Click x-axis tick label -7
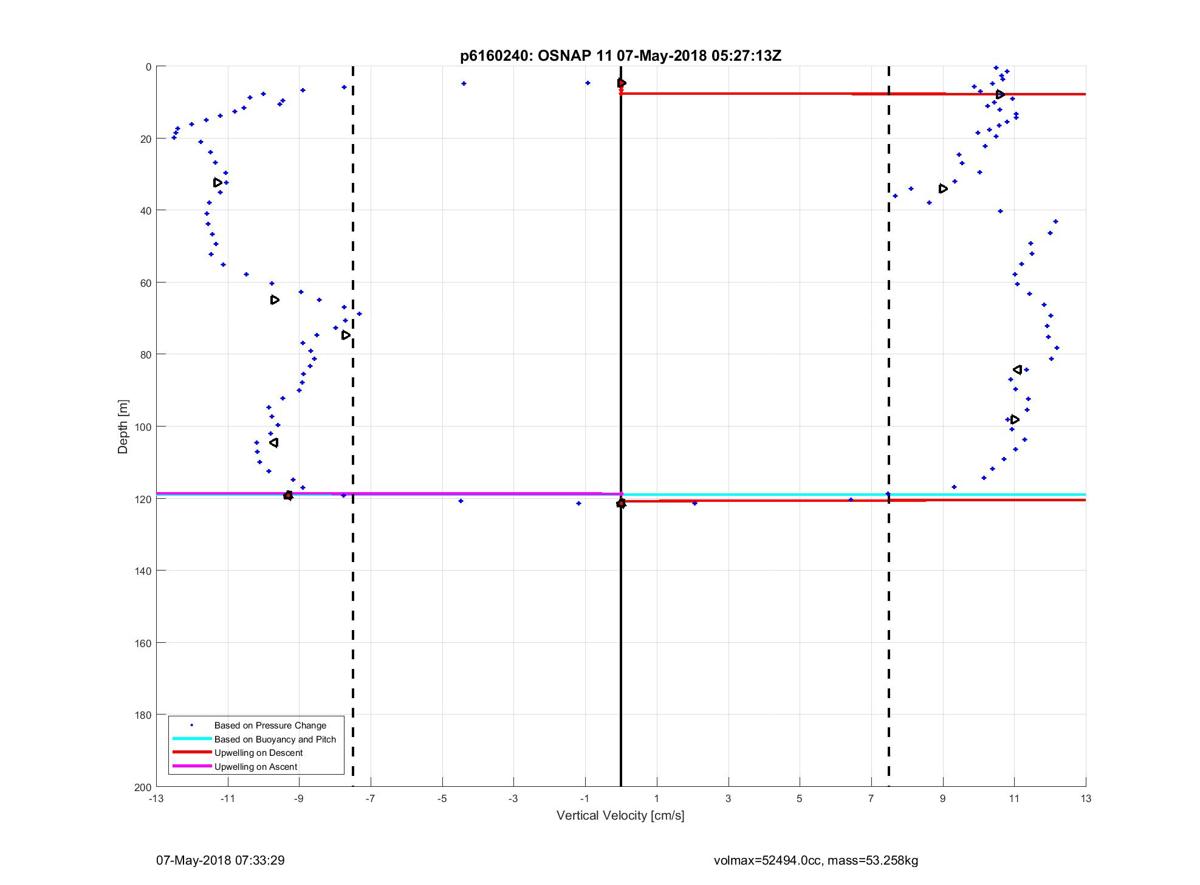 [x=370, y=799]
